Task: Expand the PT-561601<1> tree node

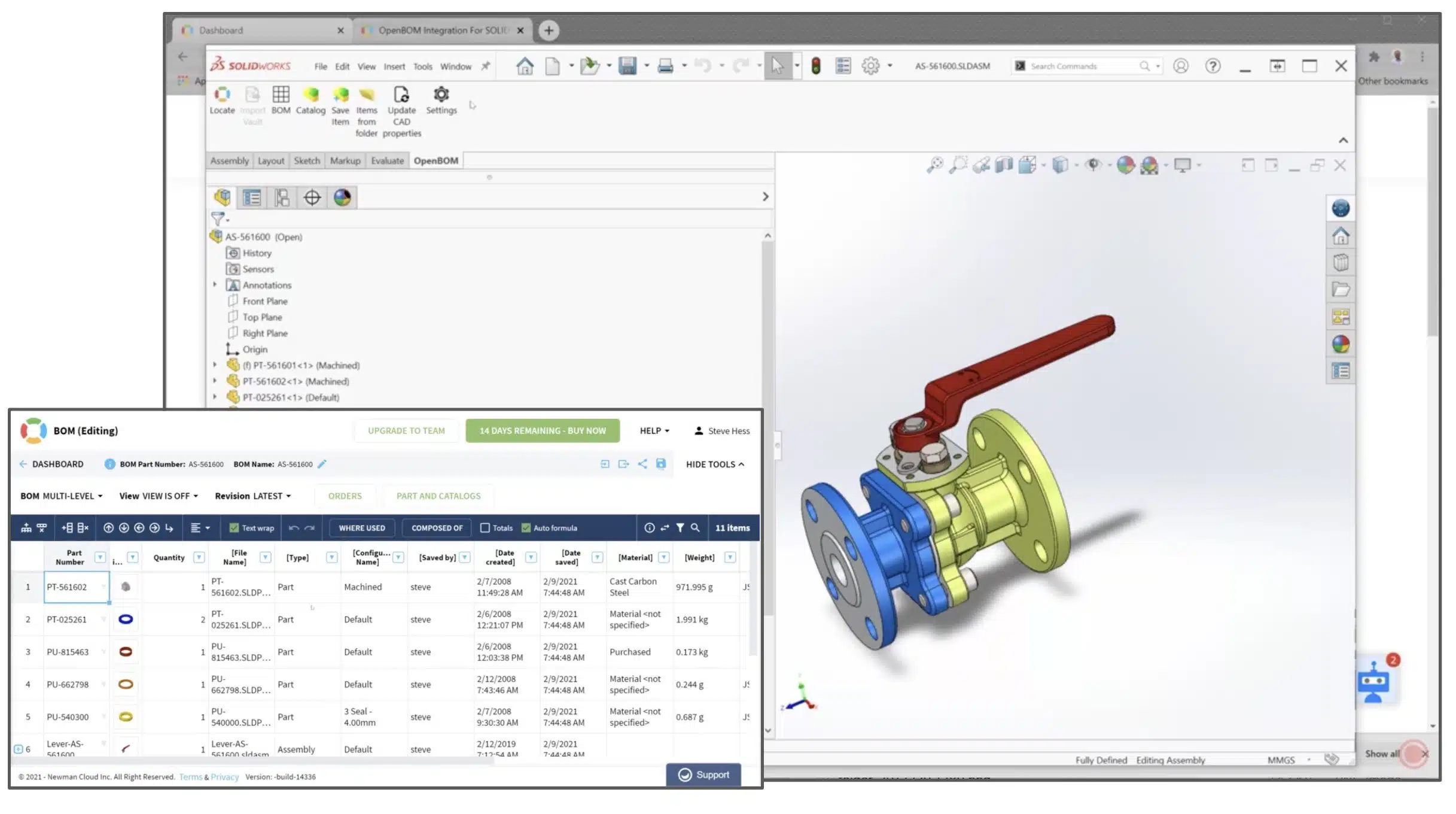Action: pyautogui.click(x=215, y=365)
